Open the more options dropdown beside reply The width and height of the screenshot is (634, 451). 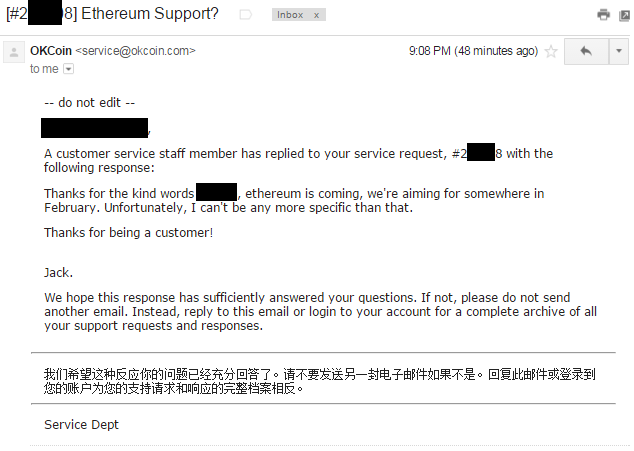pyautogui.click(x=619, y=51)
